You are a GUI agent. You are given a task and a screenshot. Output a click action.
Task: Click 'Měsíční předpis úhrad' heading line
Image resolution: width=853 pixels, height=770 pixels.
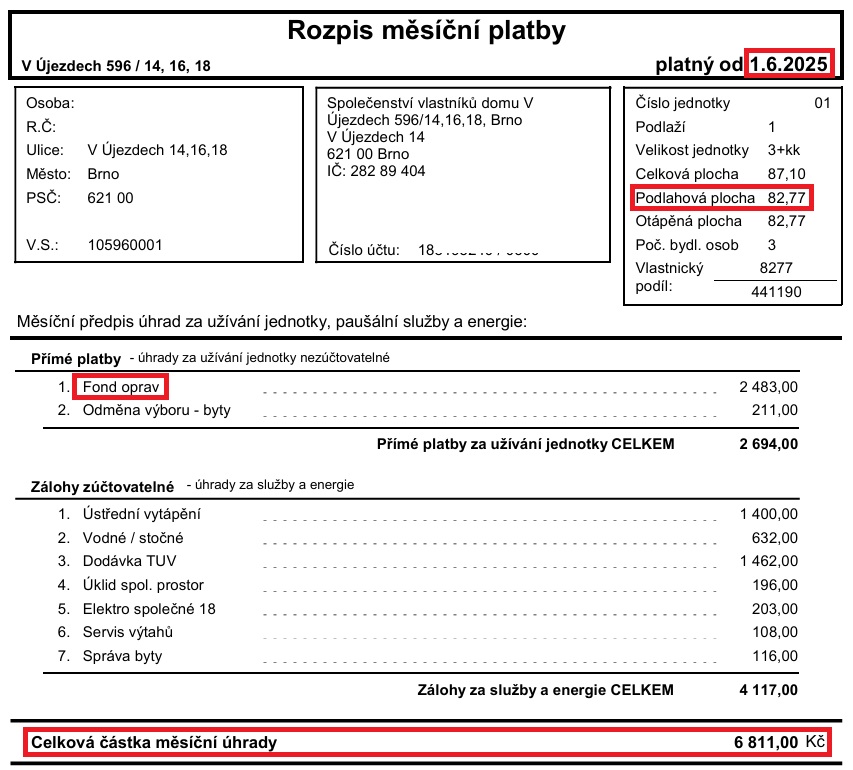[272, 322]
